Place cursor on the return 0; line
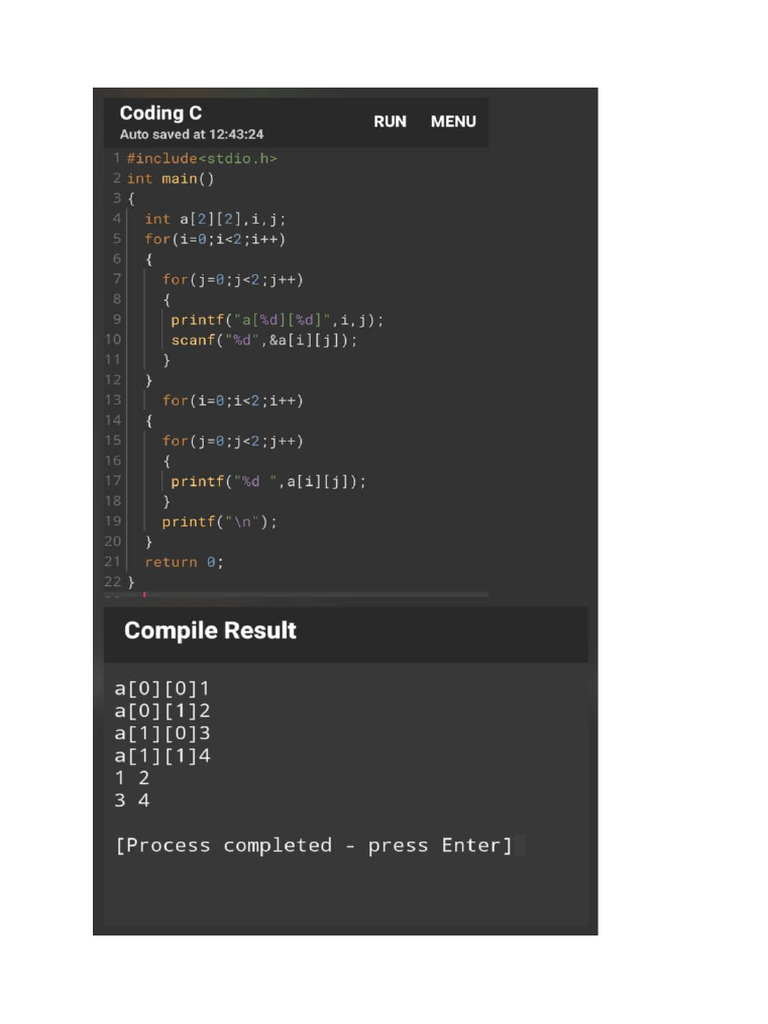The width and height of the screenshot is (768, 1024). pyautogui.click(x=184, y=562)
